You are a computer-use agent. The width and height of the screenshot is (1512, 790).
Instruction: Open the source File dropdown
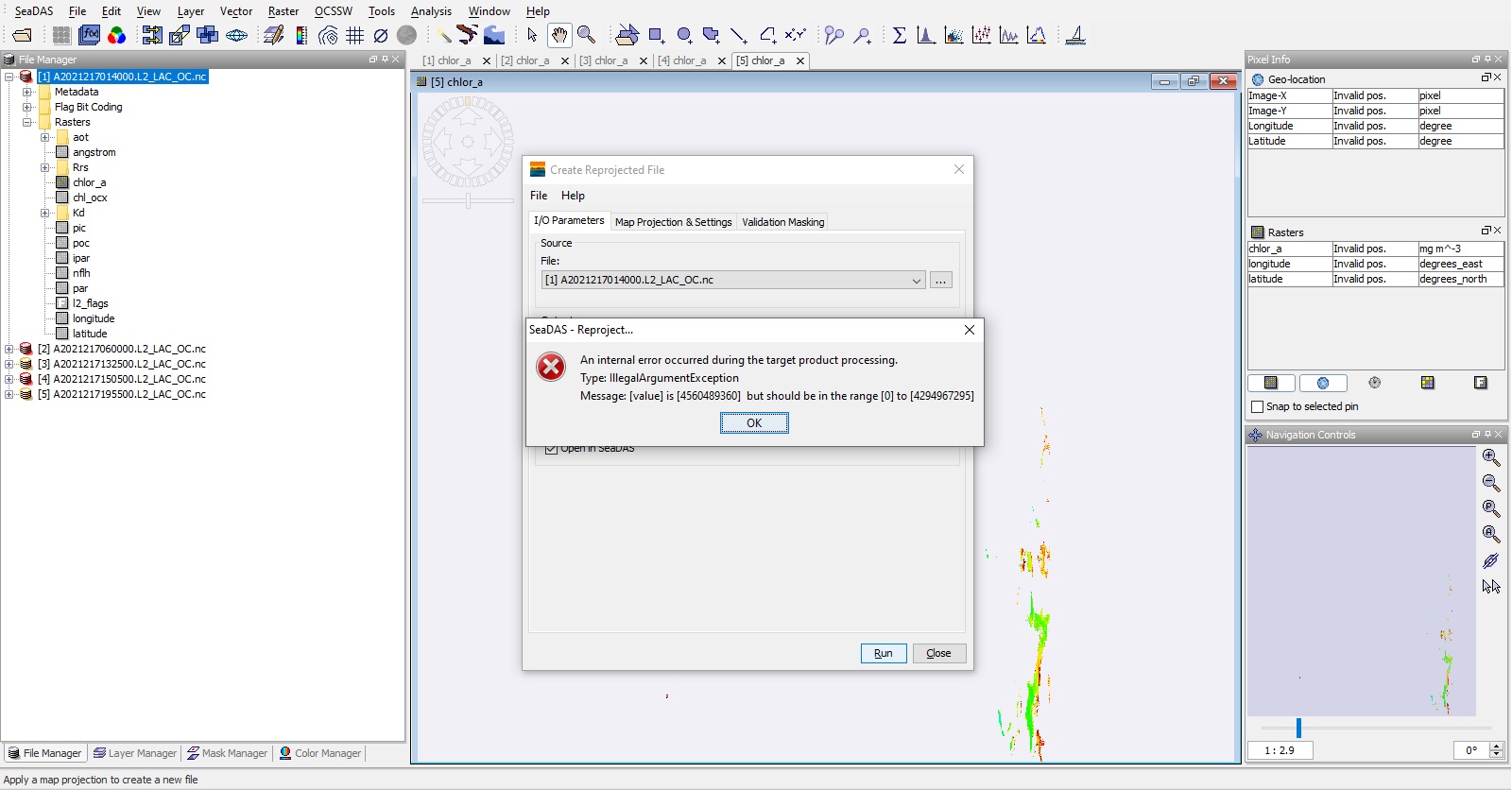(x=916, y=281)
